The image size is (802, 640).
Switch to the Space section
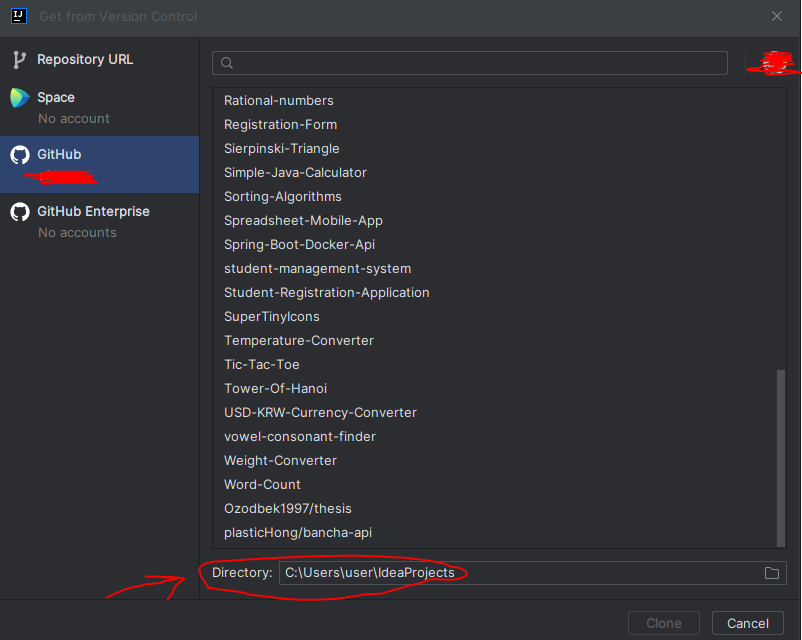tap(100, 107)
